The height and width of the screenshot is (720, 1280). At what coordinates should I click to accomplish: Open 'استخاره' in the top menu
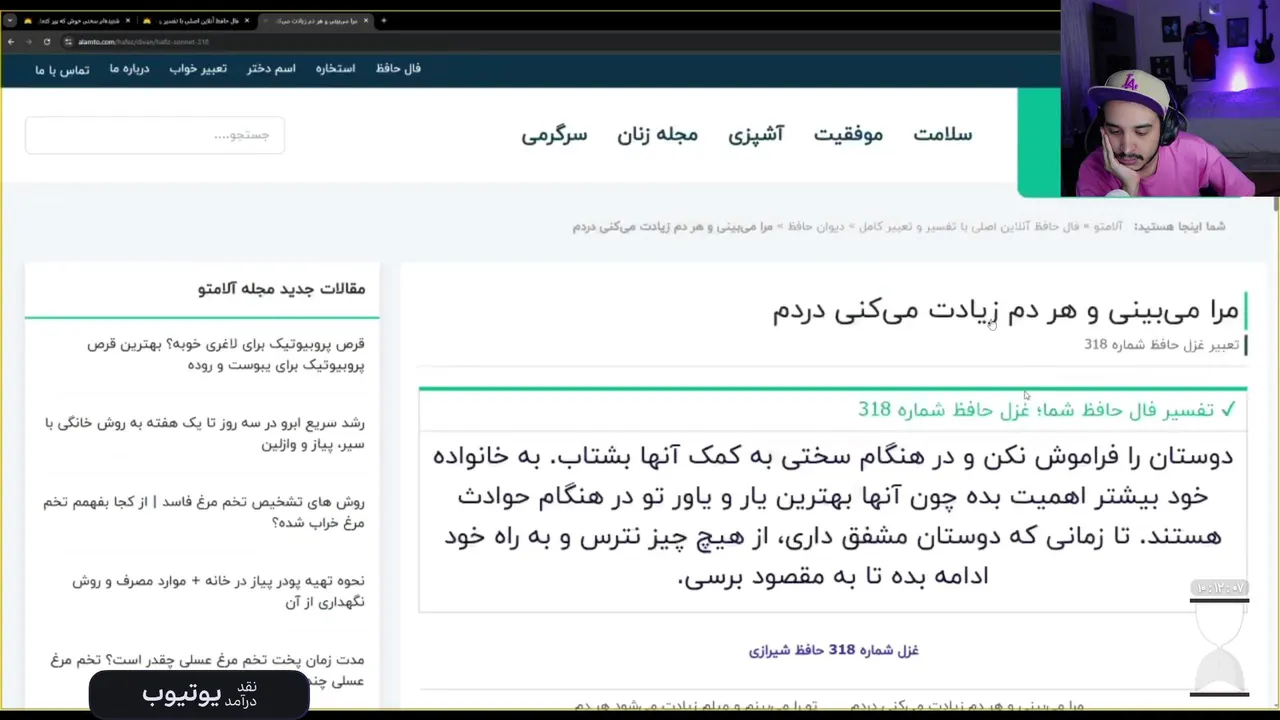pyautogui.click(x=335, y=69)
